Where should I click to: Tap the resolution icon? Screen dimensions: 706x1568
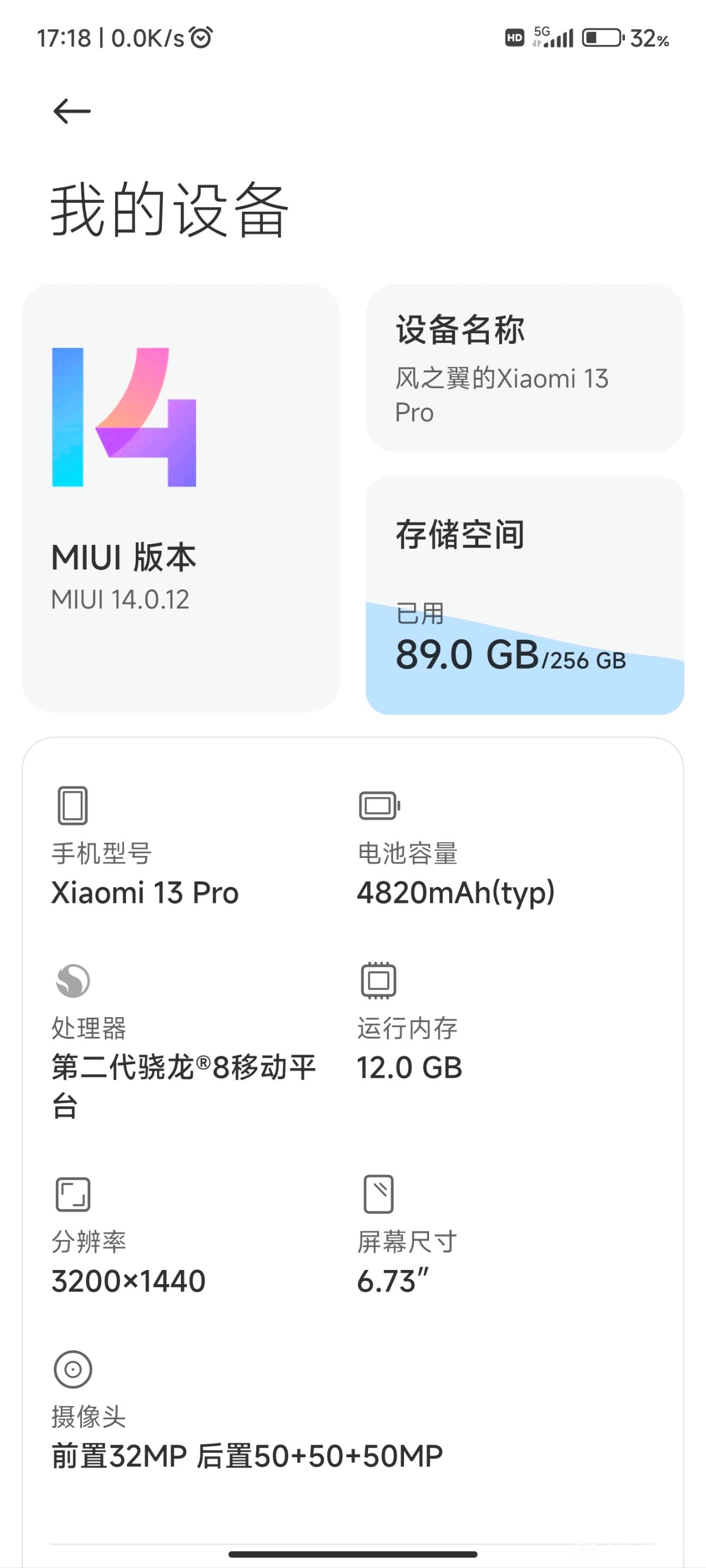coord(72,1194)
